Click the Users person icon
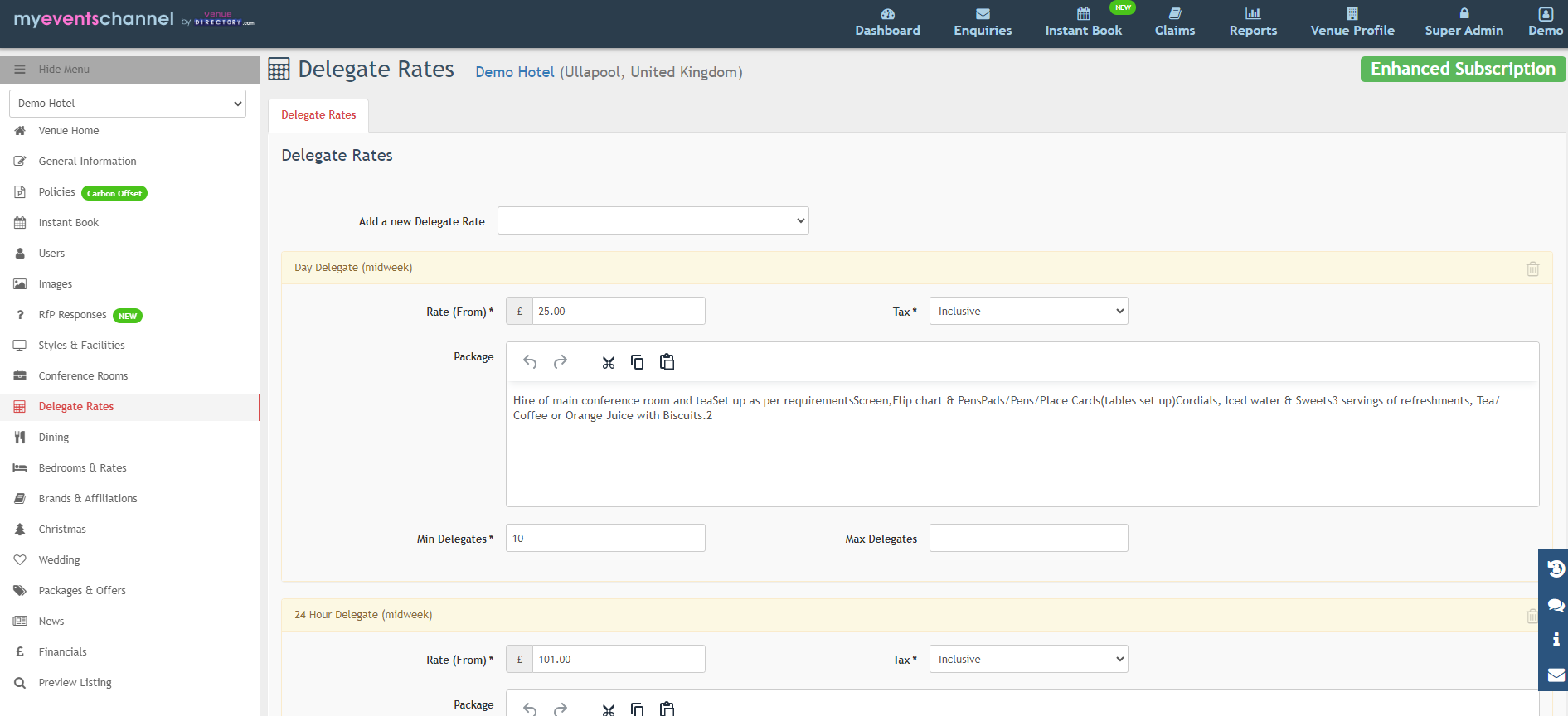The image size is (1568, 716). (20, 254)
